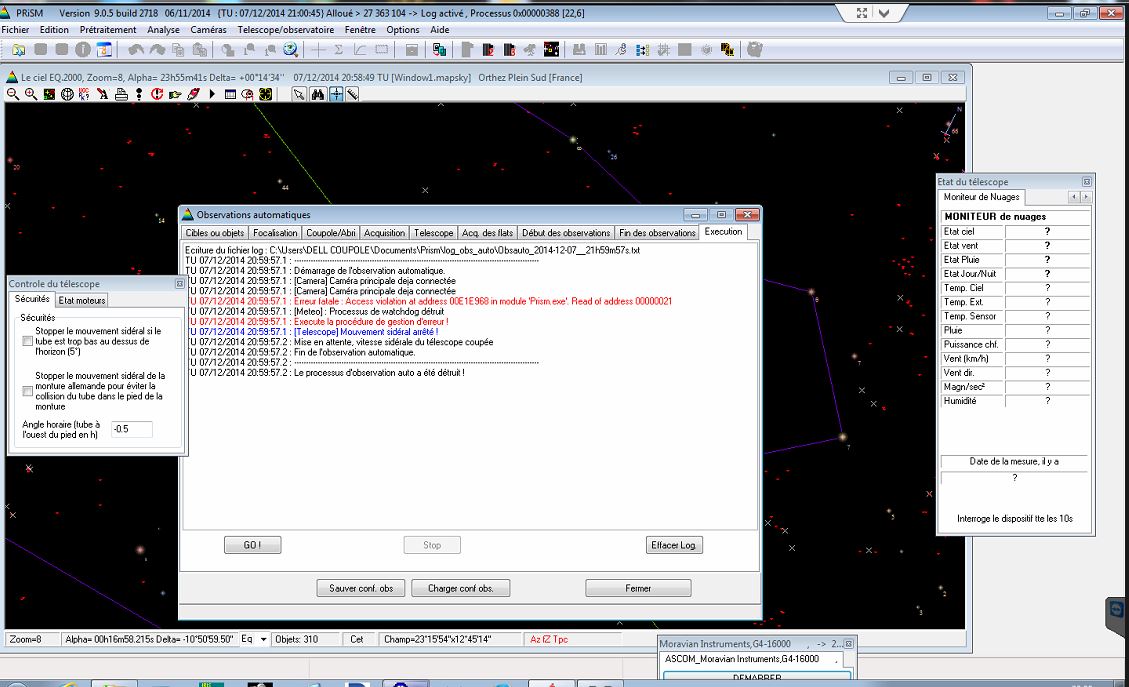Viewport: 1129px width, 687px height.
Task: Select the binoculars search tool
Action: click(x=318, y=94)
